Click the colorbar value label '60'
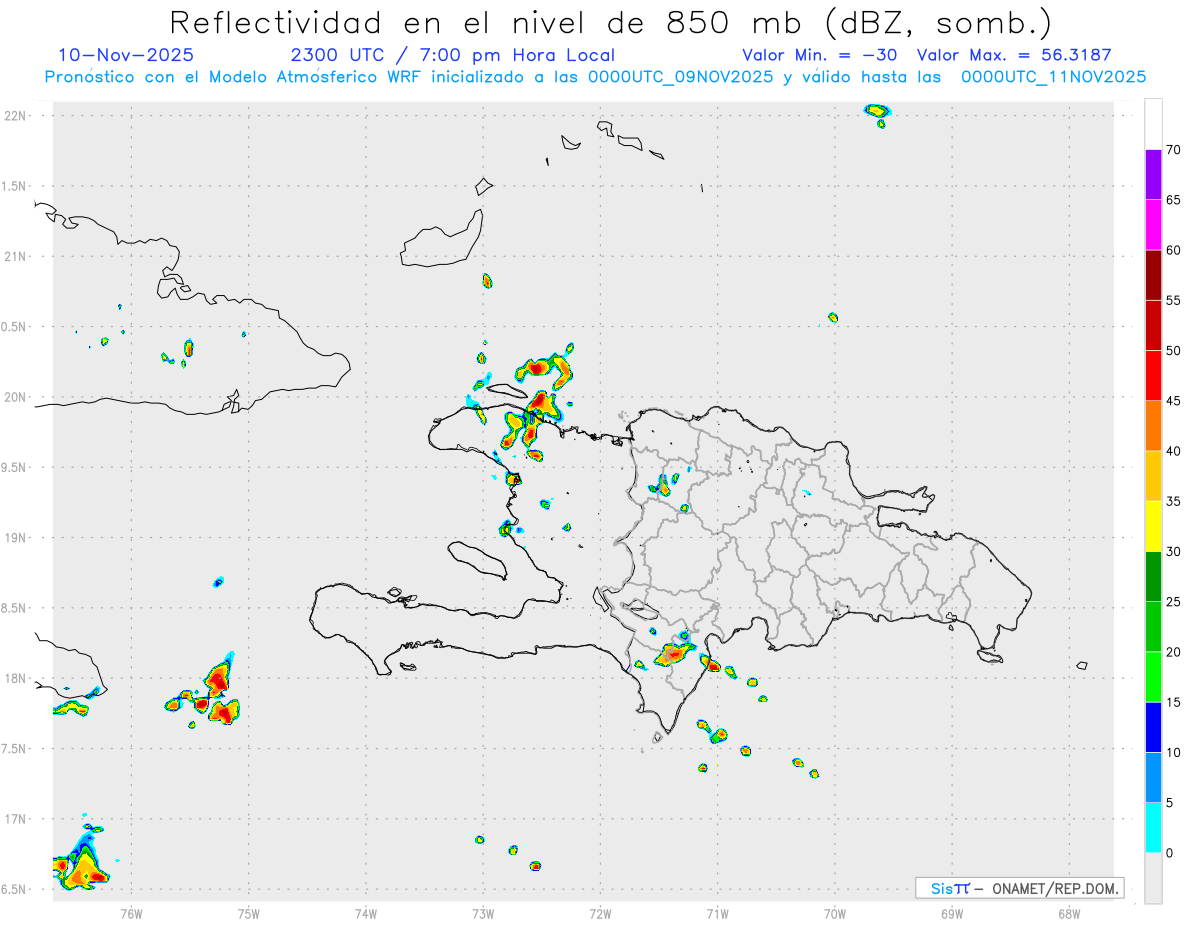This screenshot has width=1200, height=927. click(1174, 250)
